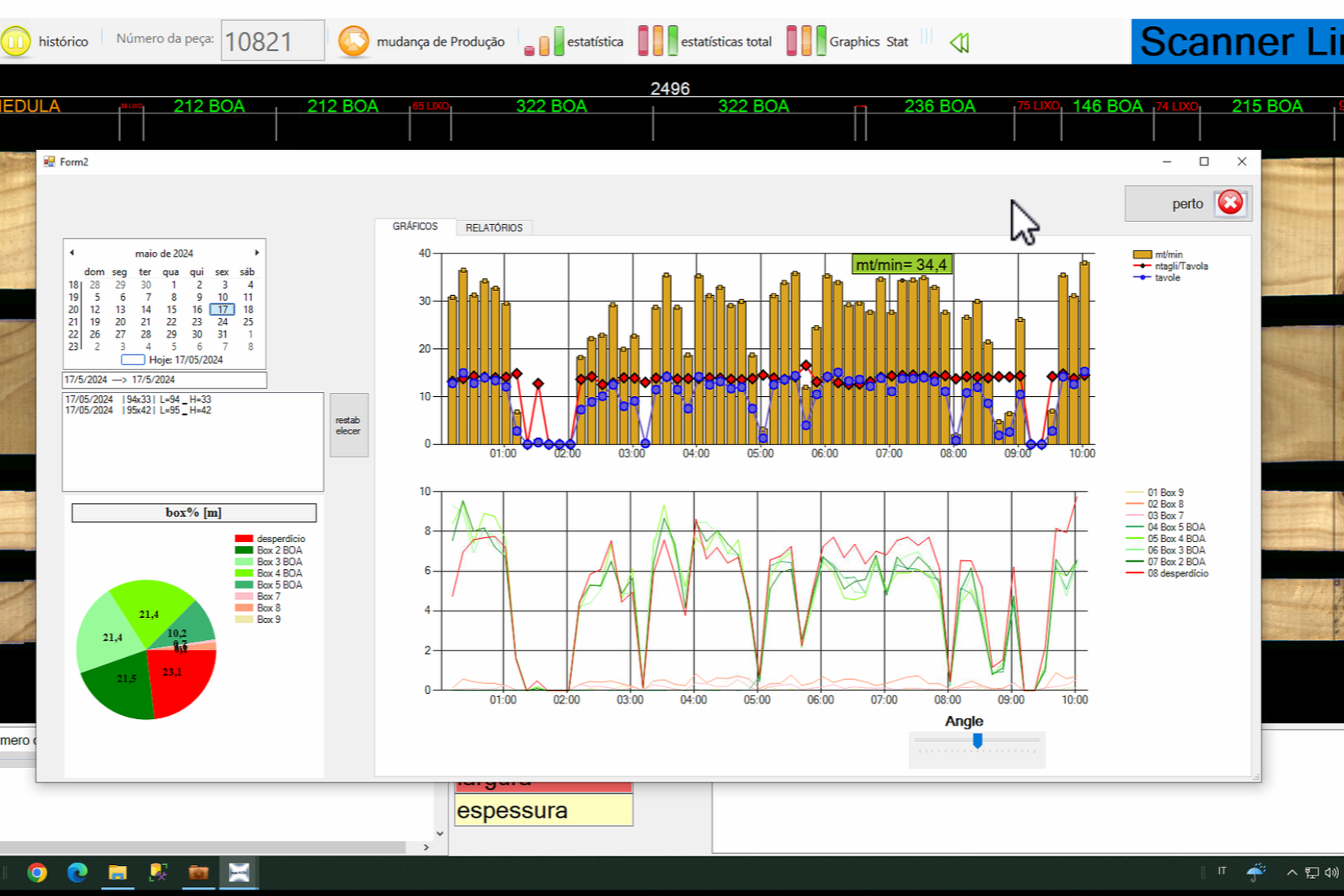Select calendar day 10
1344x896 pixels.
pos(222,298)
